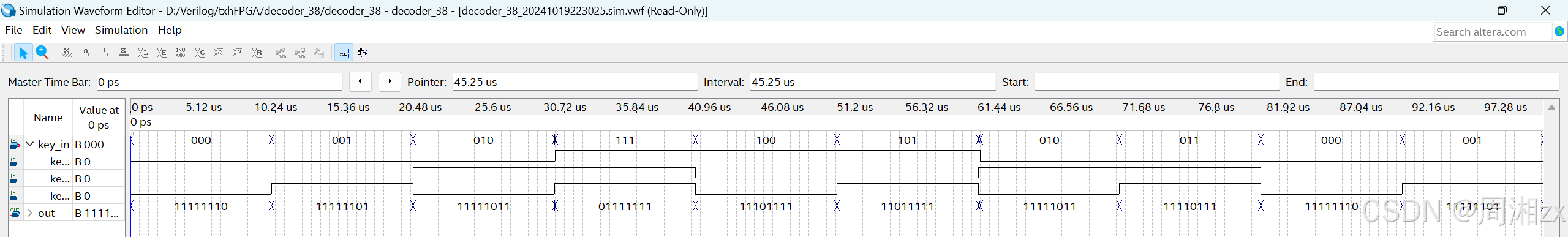This screenshot has width=1568, height=237.
Task: Move time bar to previous transition
Action: [360, 81]
